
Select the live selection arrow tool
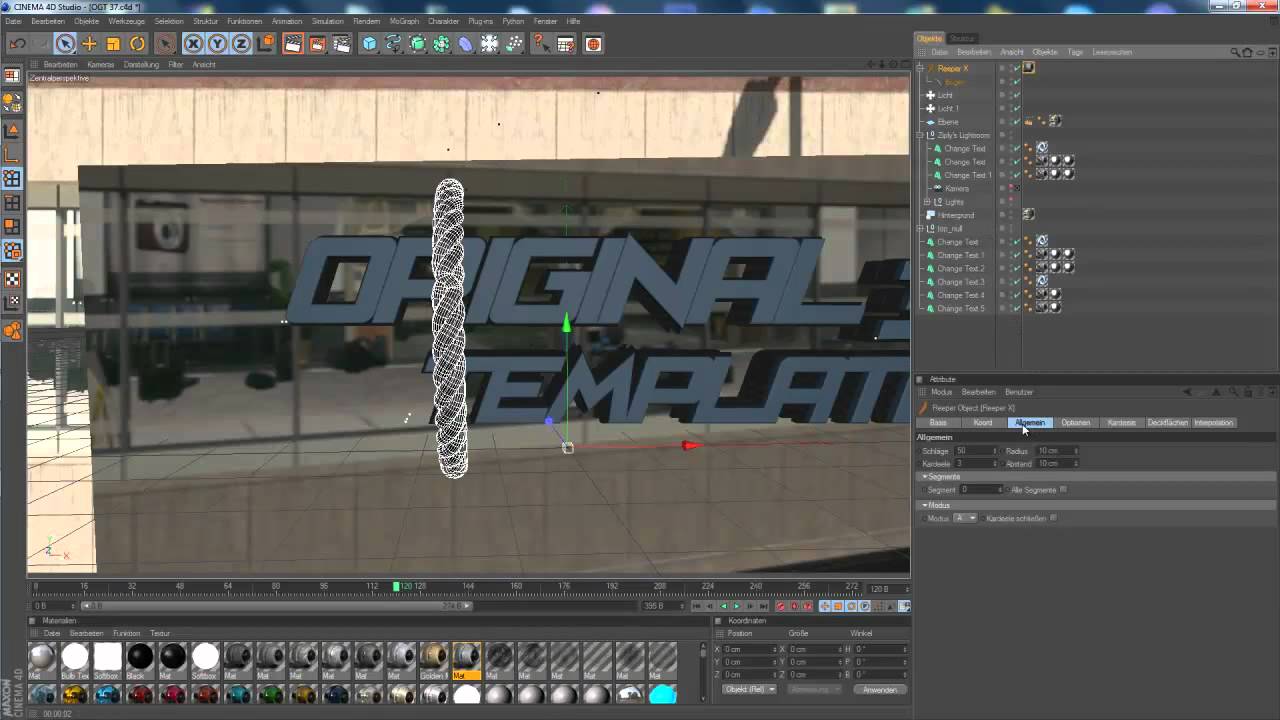click(65, 44)
